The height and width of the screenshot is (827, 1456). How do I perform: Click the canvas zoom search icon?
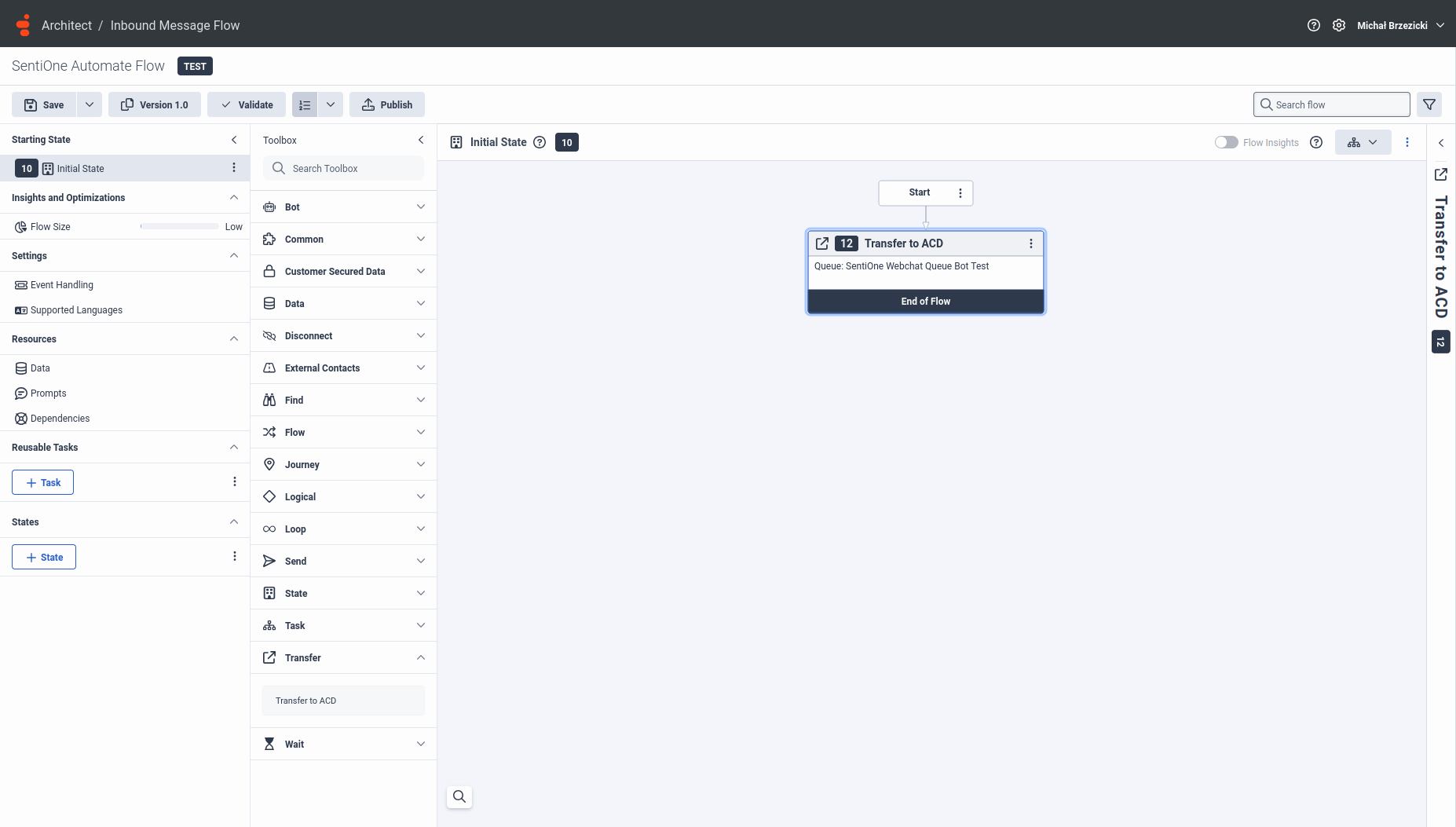point(459,796)
